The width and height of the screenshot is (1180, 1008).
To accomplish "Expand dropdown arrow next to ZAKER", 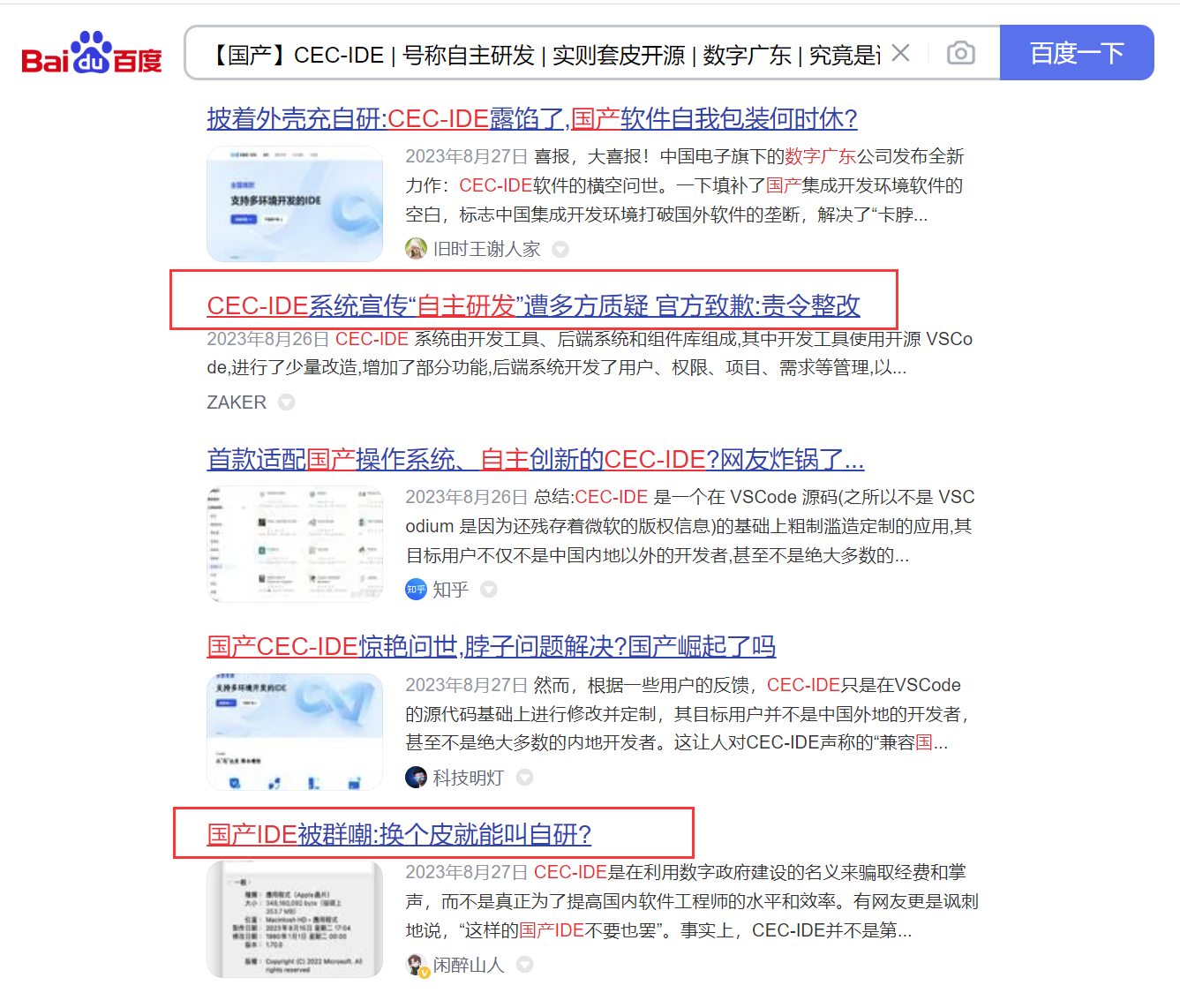I will pyautogui.click(x=287, y=402).
